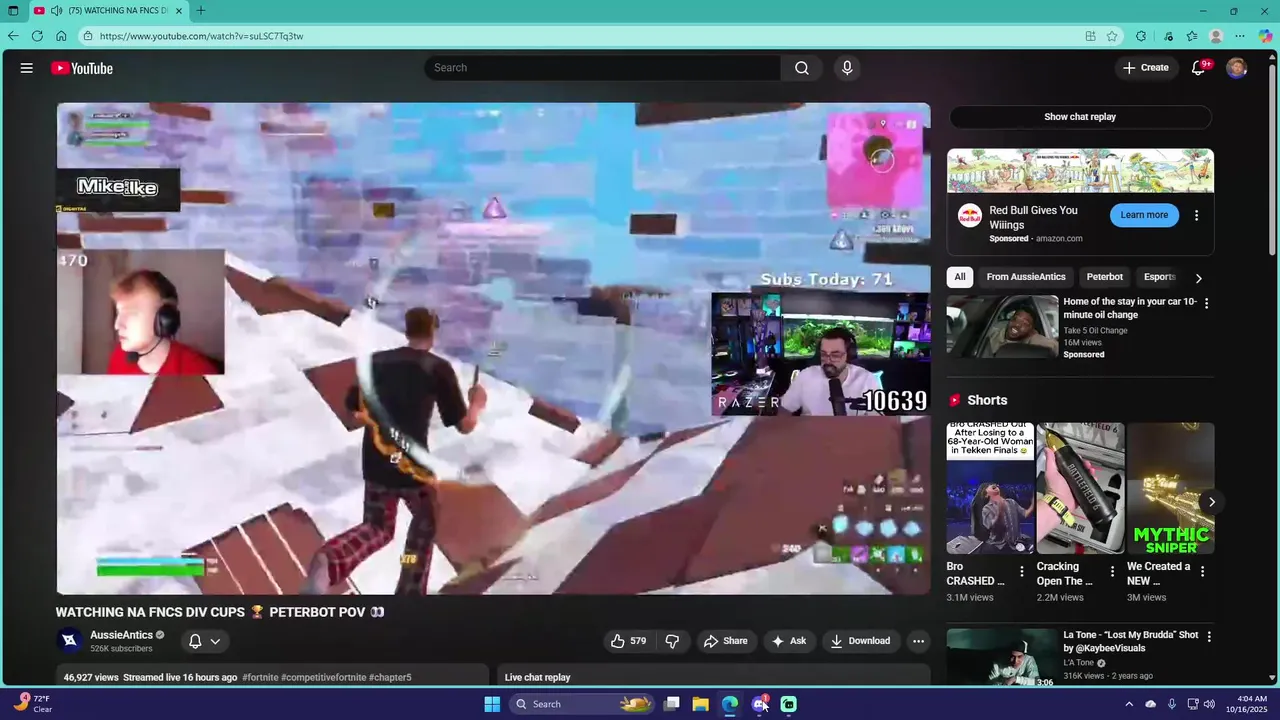Open YouTube notifications bell
The image size is (1280, 720).
[1198, 68]
